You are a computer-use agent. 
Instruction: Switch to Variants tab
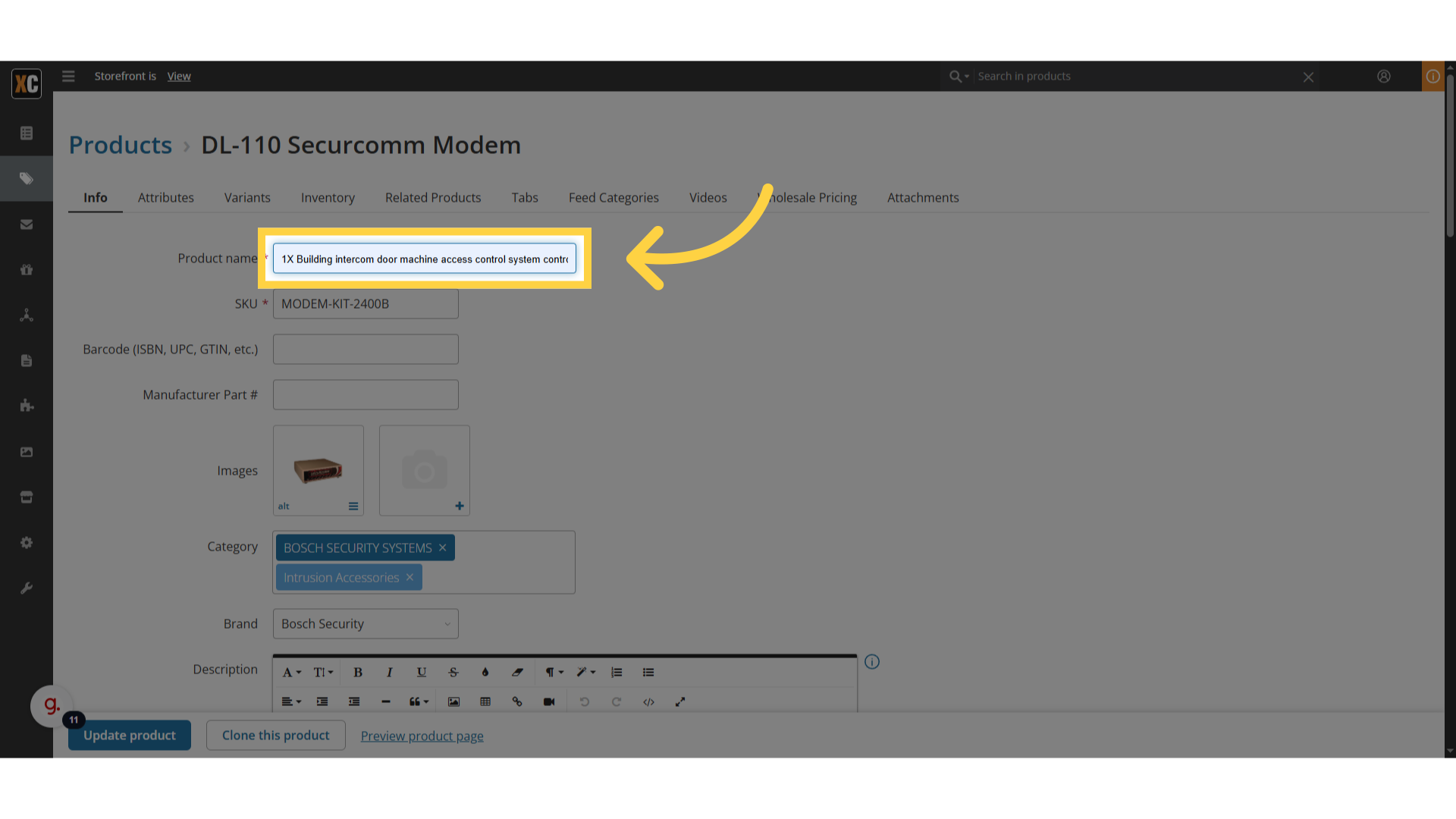[247, 198]
